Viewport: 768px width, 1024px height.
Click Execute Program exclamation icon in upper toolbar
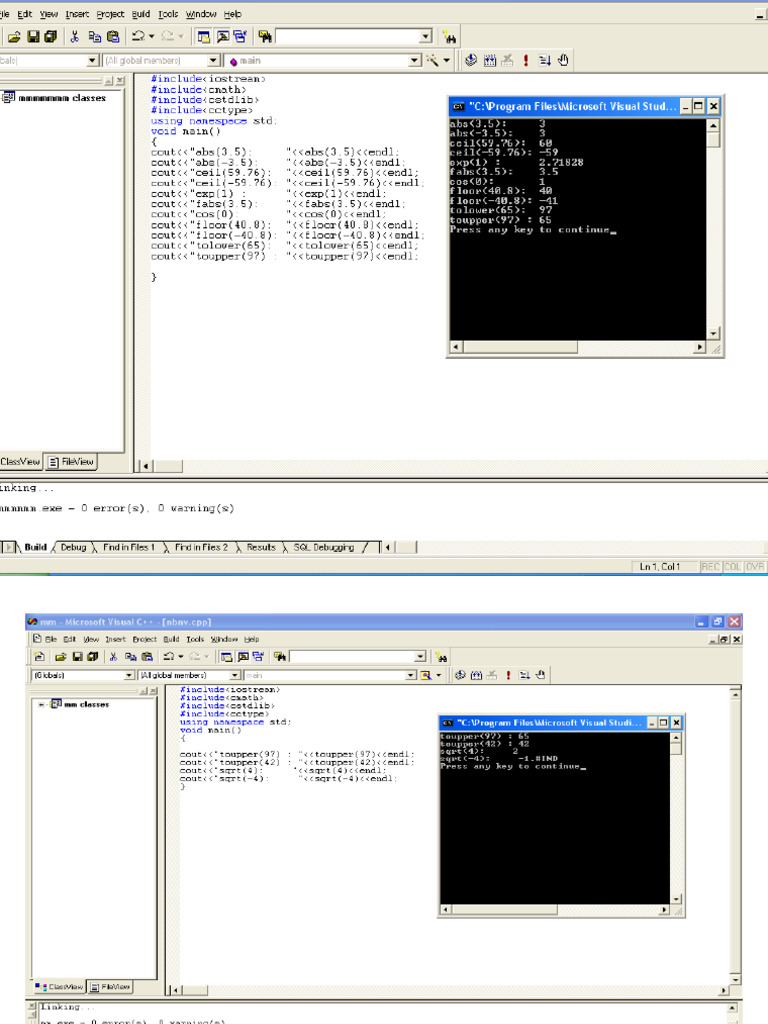click(x=524, y=61)
